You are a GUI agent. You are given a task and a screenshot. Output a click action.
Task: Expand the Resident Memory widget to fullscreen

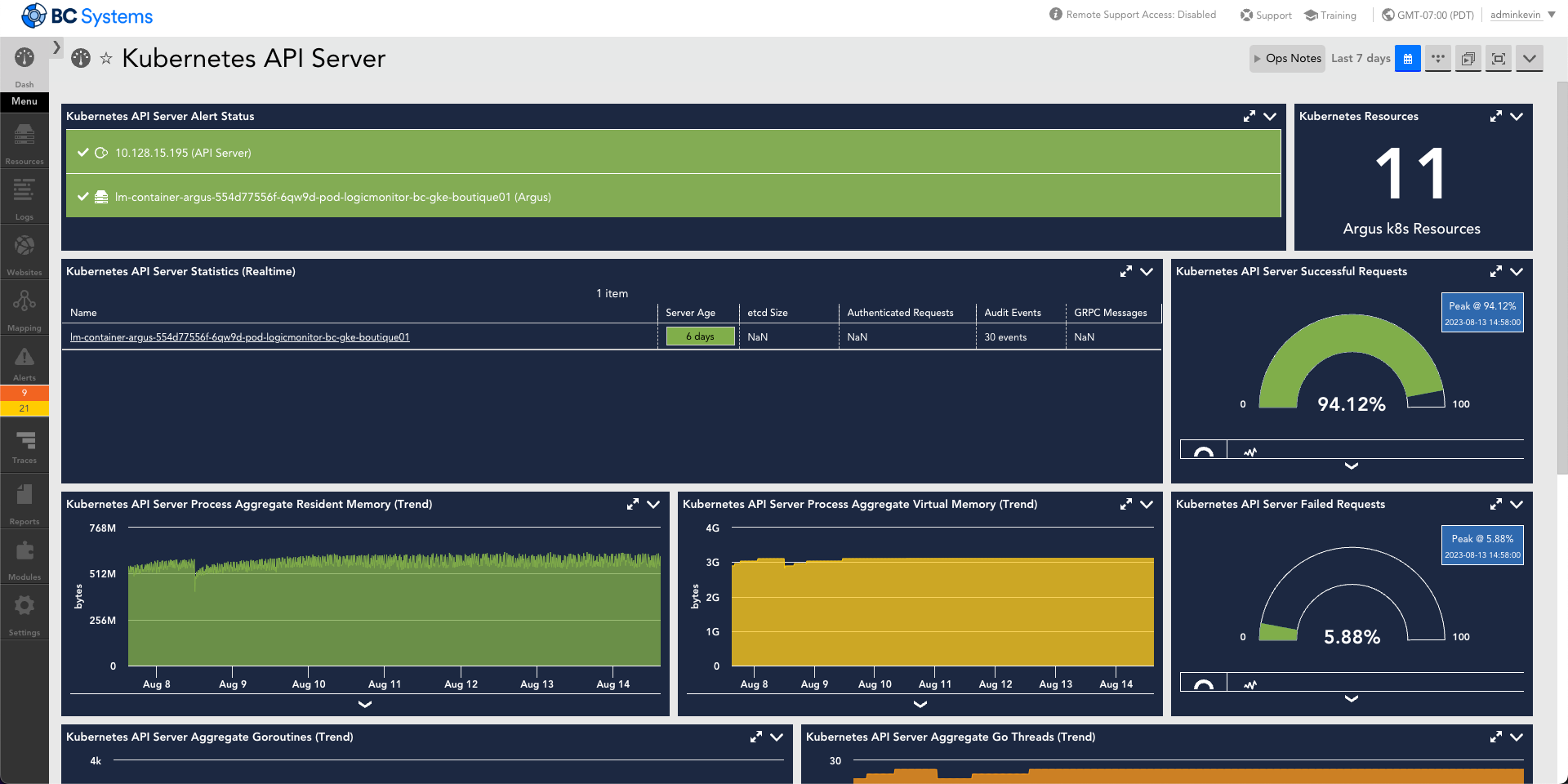[633, 504]
